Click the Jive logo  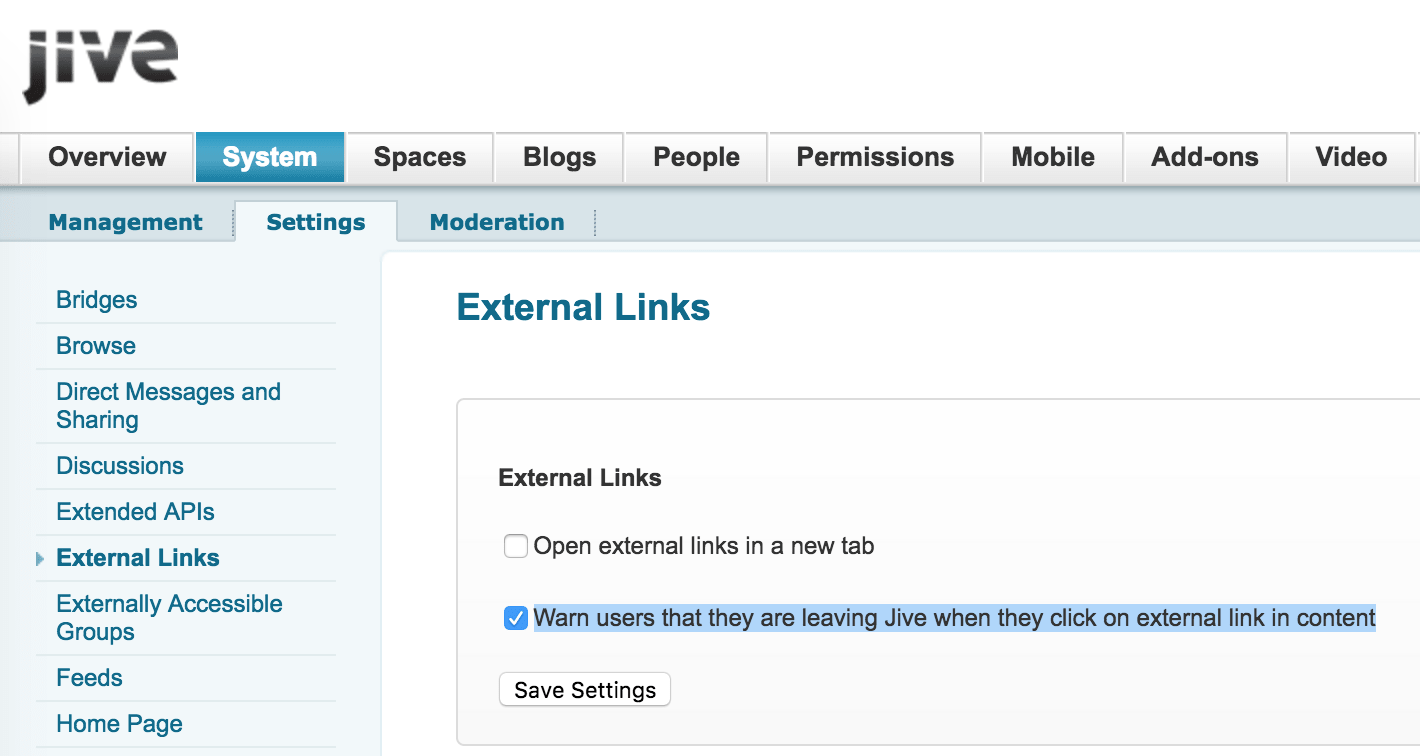coord(100,64)
